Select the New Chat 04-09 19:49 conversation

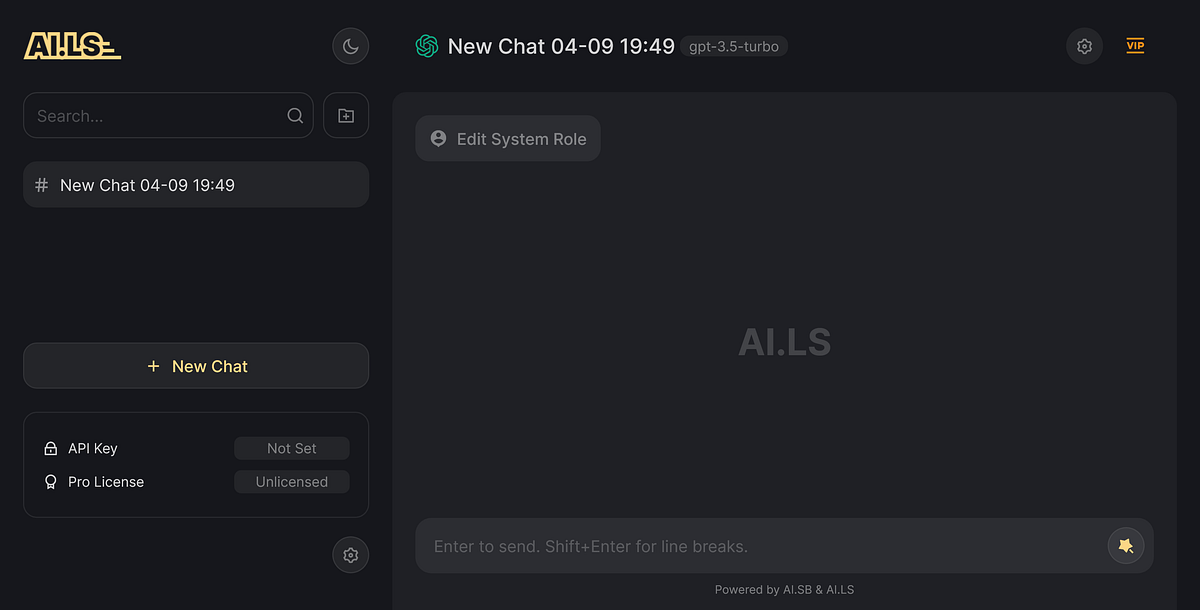pos(195,184)
